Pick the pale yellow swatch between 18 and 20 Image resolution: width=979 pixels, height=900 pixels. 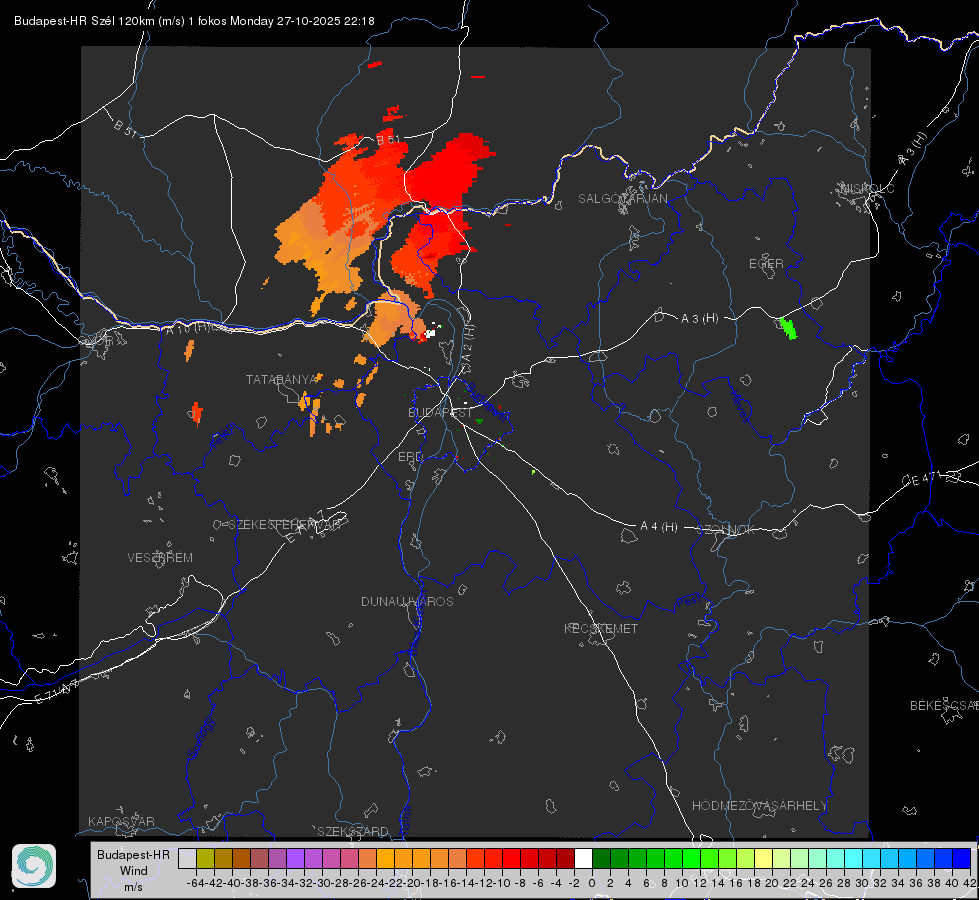pos(763,858)
